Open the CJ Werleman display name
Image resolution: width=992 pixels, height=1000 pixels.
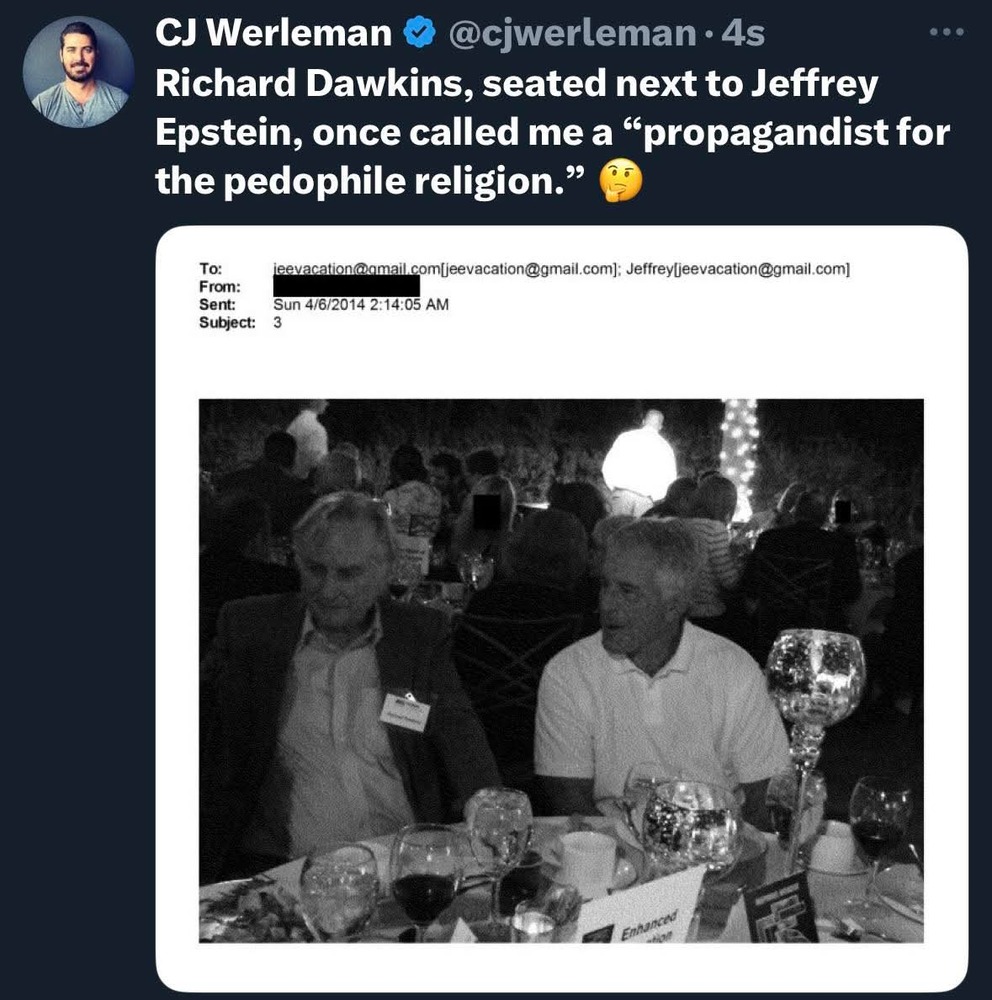click(x=273, y=33)
